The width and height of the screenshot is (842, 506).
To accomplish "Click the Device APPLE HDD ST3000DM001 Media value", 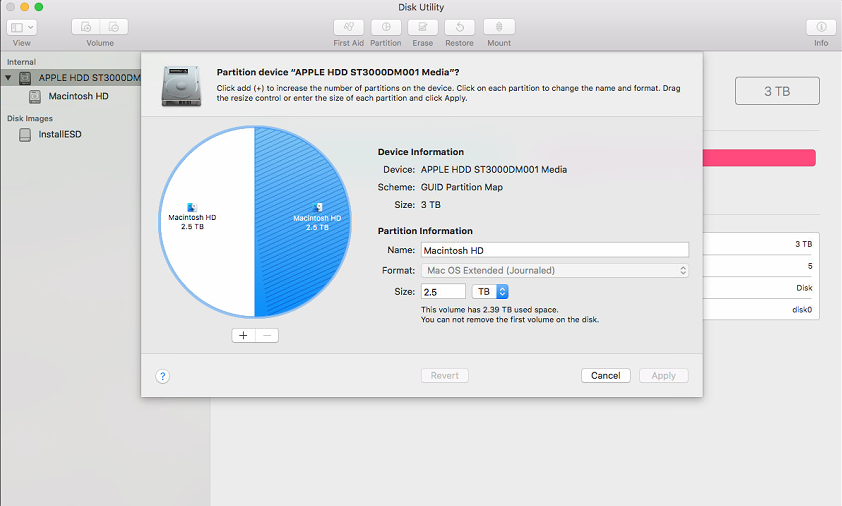I will click(x=494, y=169).
